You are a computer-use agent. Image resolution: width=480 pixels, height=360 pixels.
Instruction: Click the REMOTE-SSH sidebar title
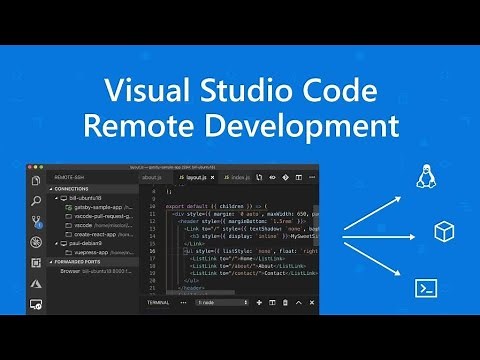click(x=69, y=177)
